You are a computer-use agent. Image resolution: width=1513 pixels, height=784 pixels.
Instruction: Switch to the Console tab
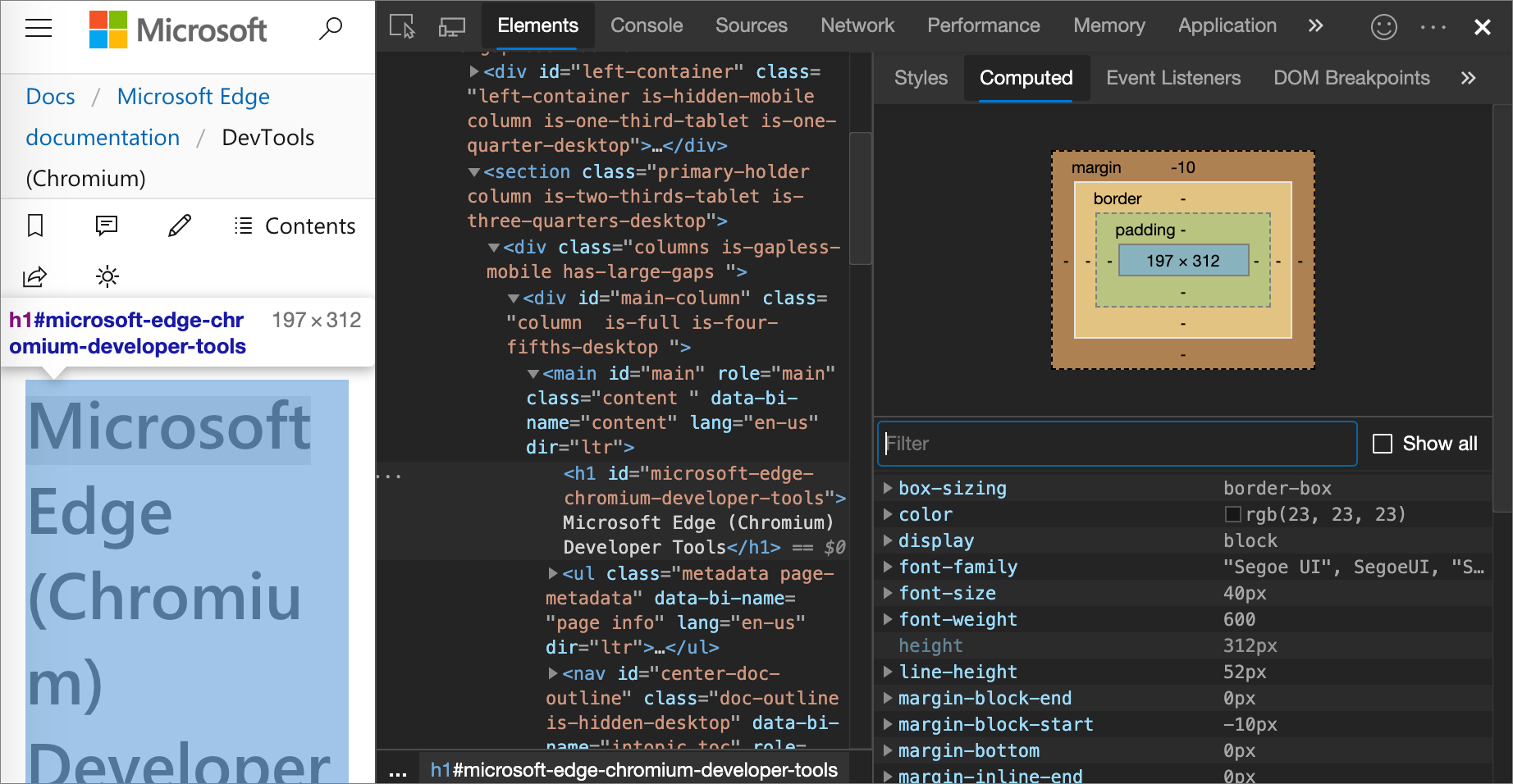click(646, 26)
